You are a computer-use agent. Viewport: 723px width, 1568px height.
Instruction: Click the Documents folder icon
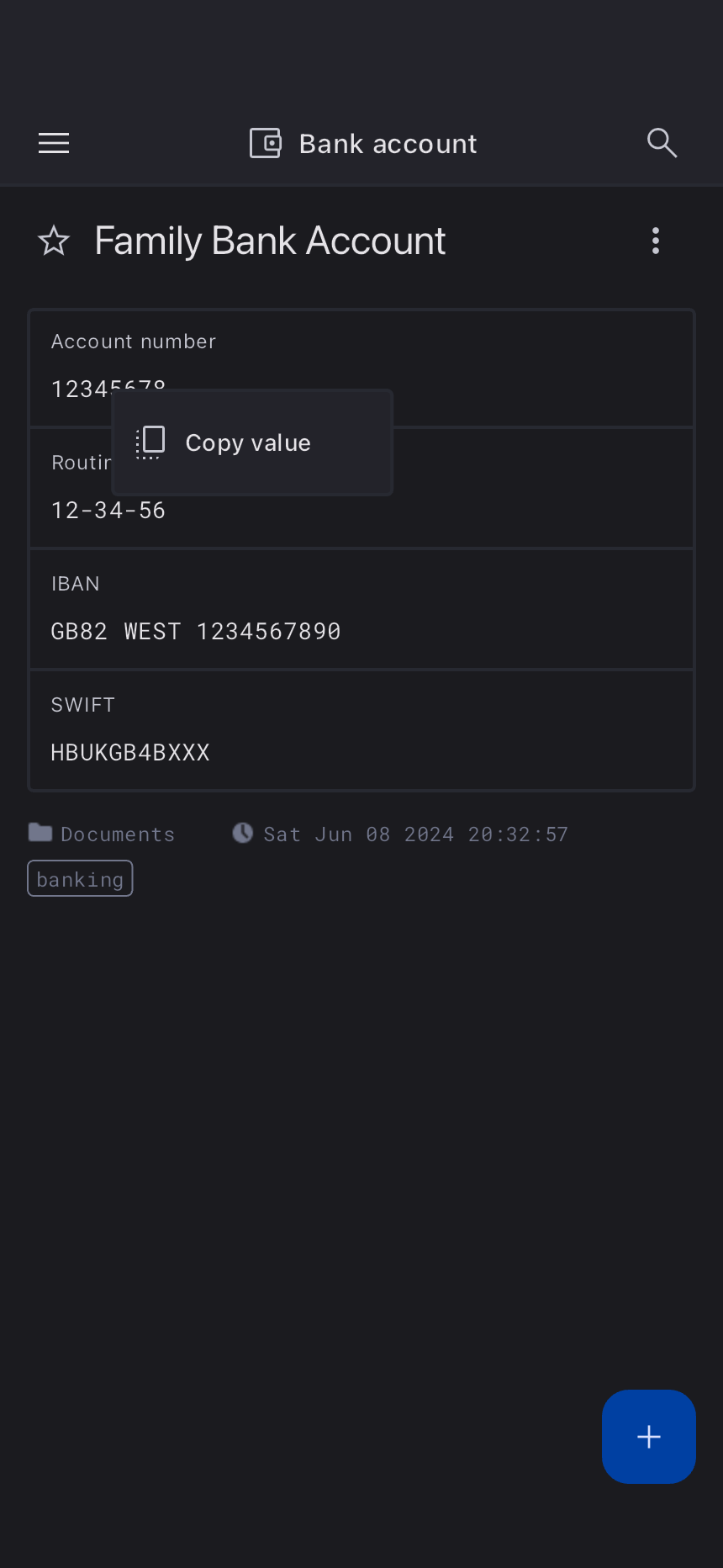(40, 833)
